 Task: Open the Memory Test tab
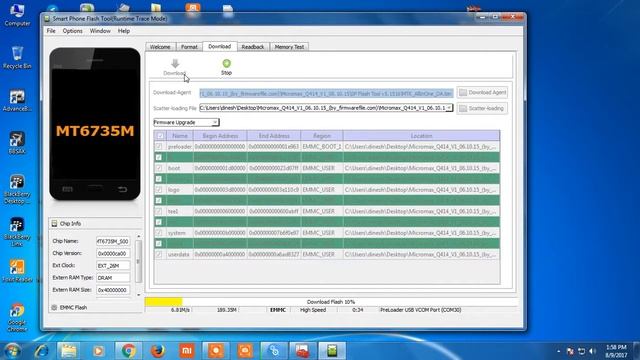coord(289,47)
